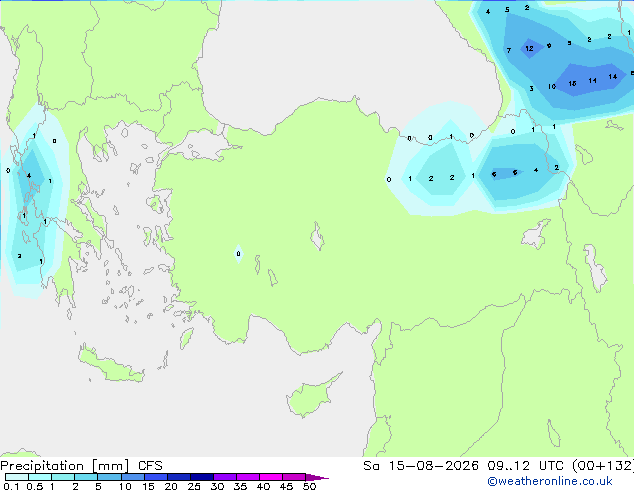634x490 pixels.
Task: Click the "9" precipitation value on map
Action: (x=549, y=46)
